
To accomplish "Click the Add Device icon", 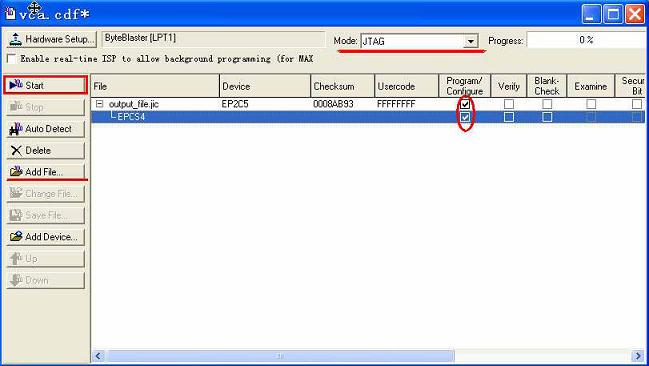I will coord(16,236).
